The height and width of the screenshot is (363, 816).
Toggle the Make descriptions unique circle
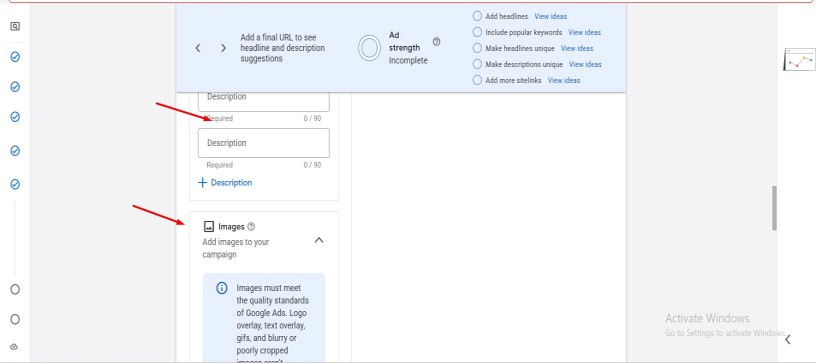(477, 64)
